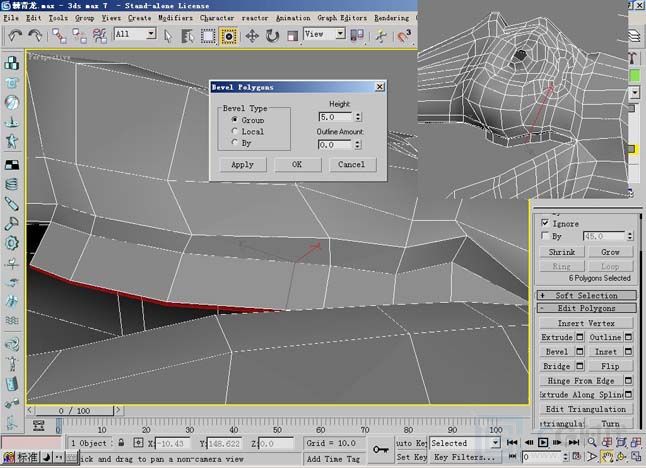Activate the Pan View hand tool

tap(606, 456)
